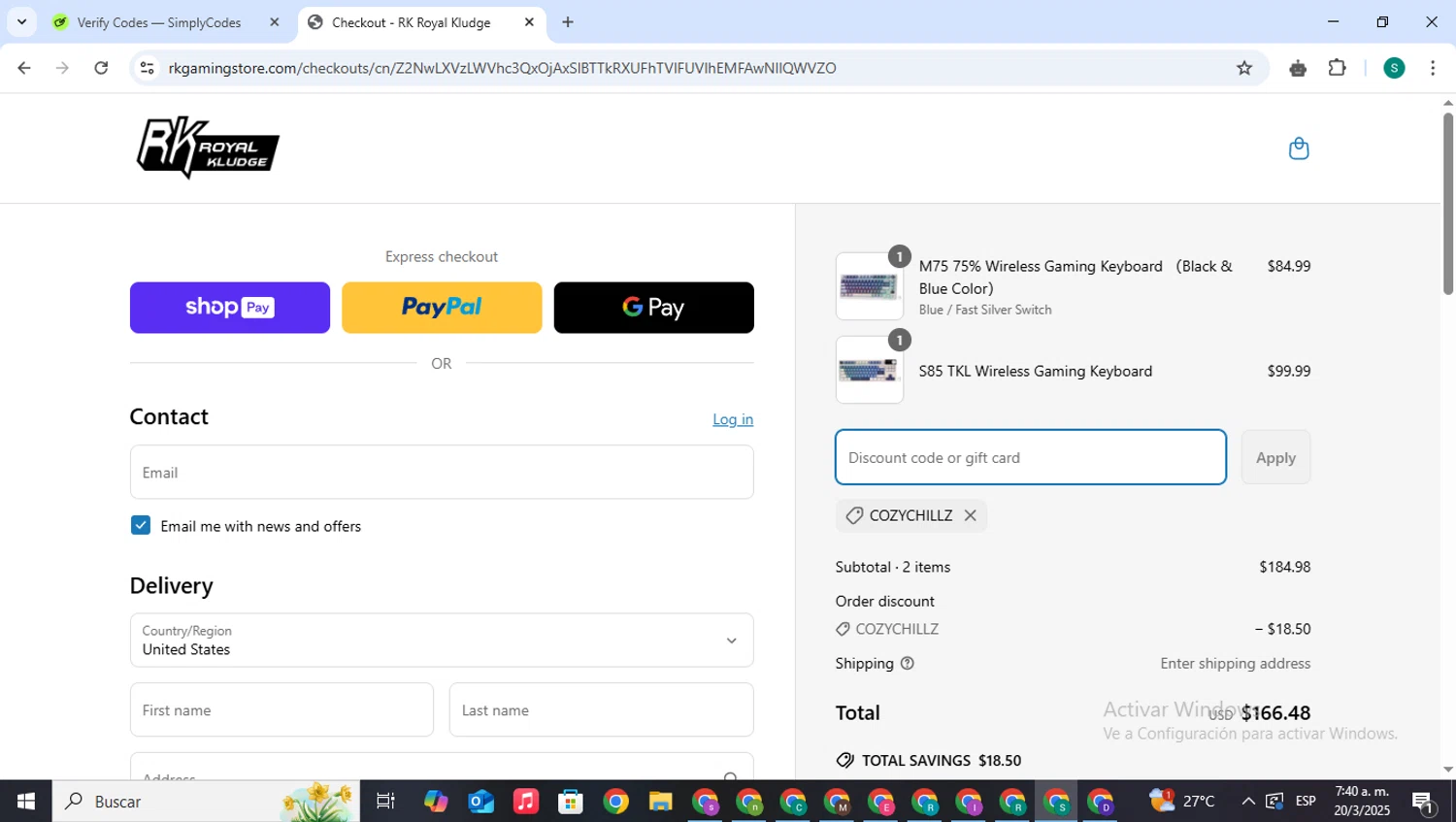Open network status in the system tray
The image size is (1456, 822).
[1274, 802]
